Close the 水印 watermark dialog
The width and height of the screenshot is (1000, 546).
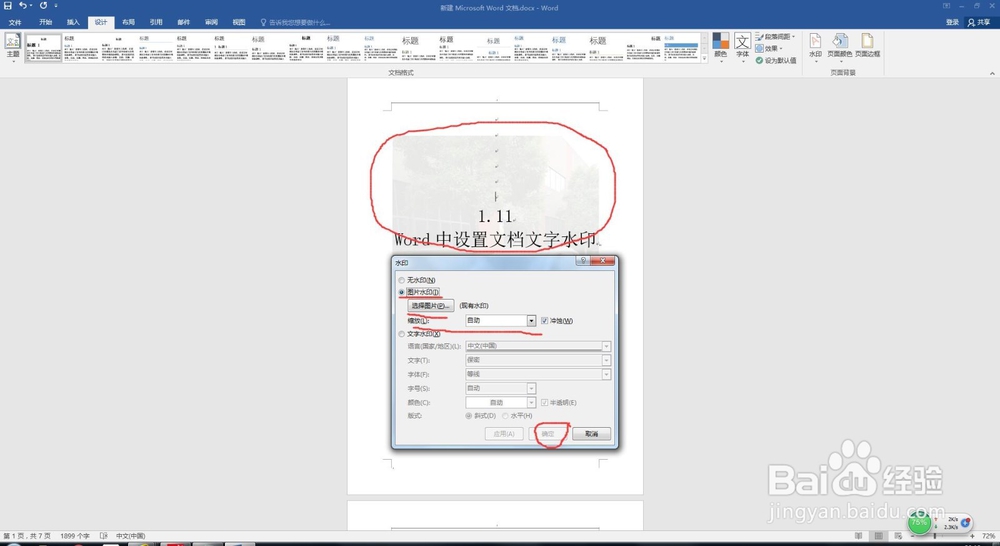pyautogui.click(x=603, y=261)
